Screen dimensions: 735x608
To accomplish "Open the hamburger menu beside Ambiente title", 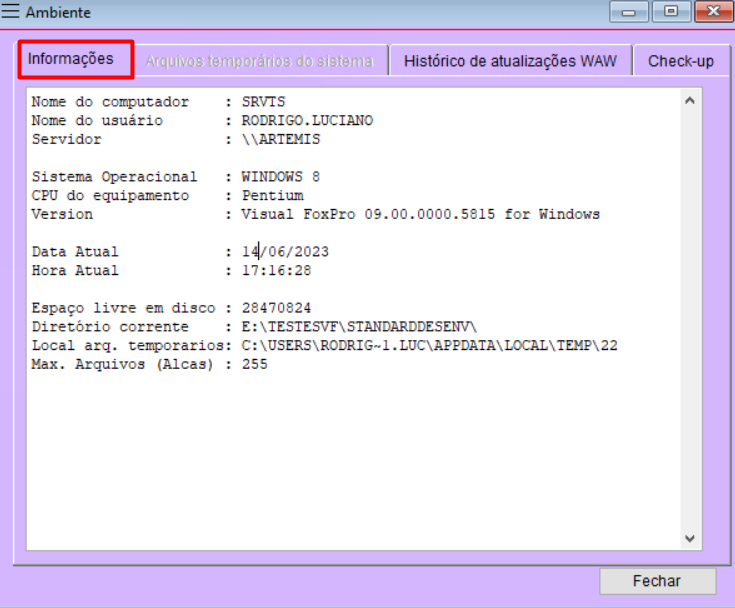I will click(12, 13).
